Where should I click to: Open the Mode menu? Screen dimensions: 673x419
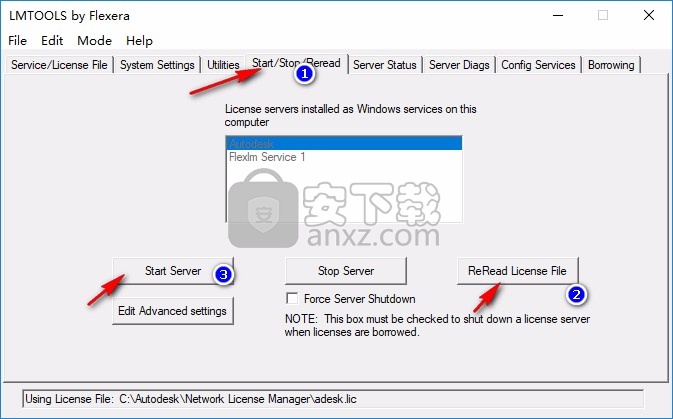[95, 41]
